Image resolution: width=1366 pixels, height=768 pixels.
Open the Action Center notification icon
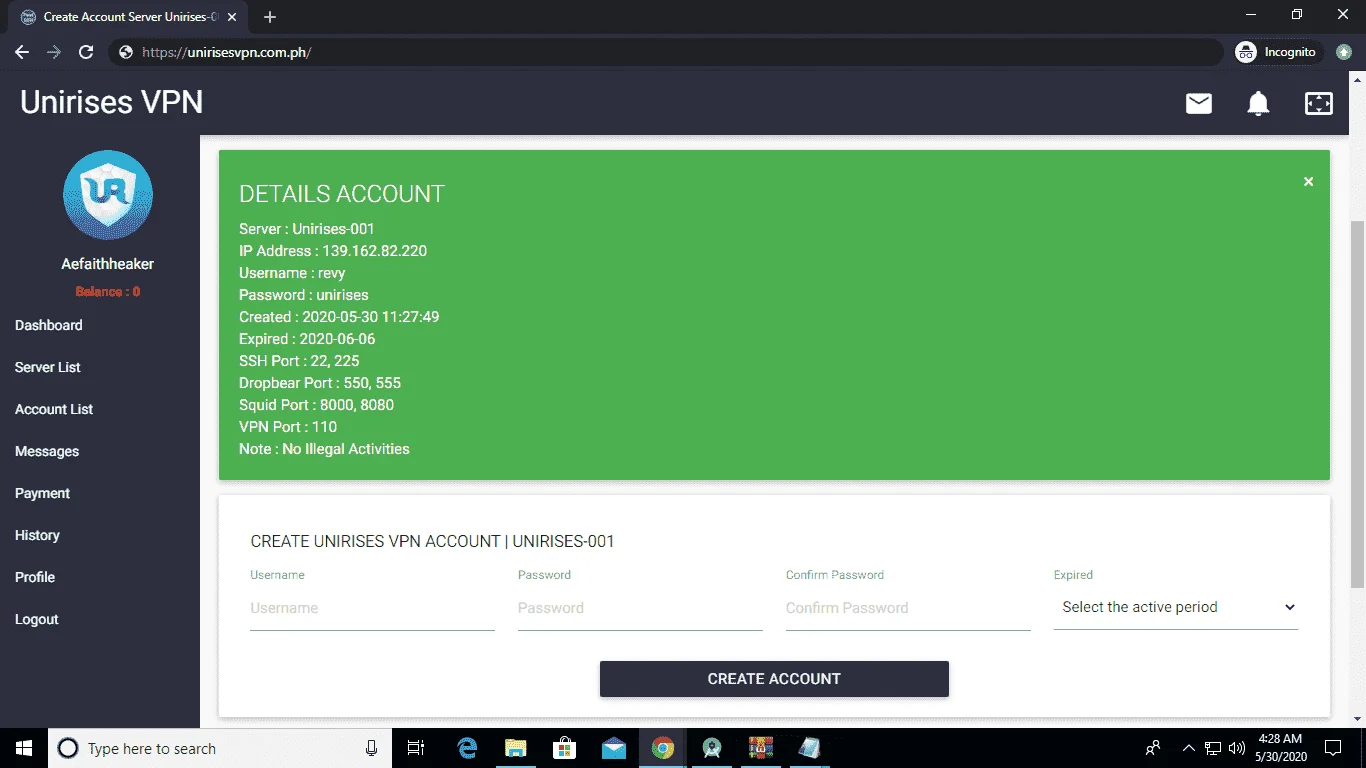[x=1333, y=748]
